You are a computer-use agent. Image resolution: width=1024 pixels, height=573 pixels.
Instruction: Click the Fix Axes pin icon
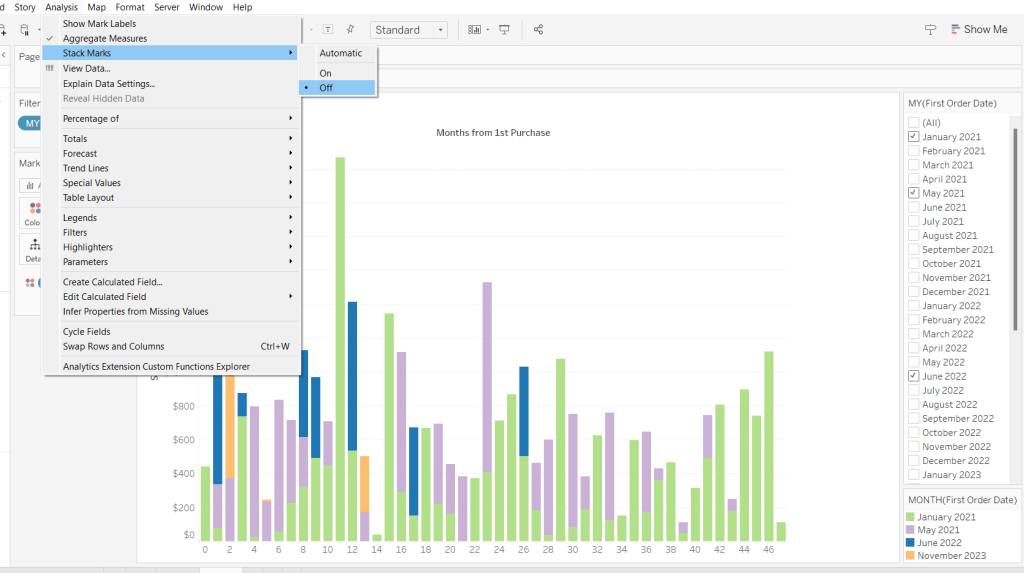[350, 30]
